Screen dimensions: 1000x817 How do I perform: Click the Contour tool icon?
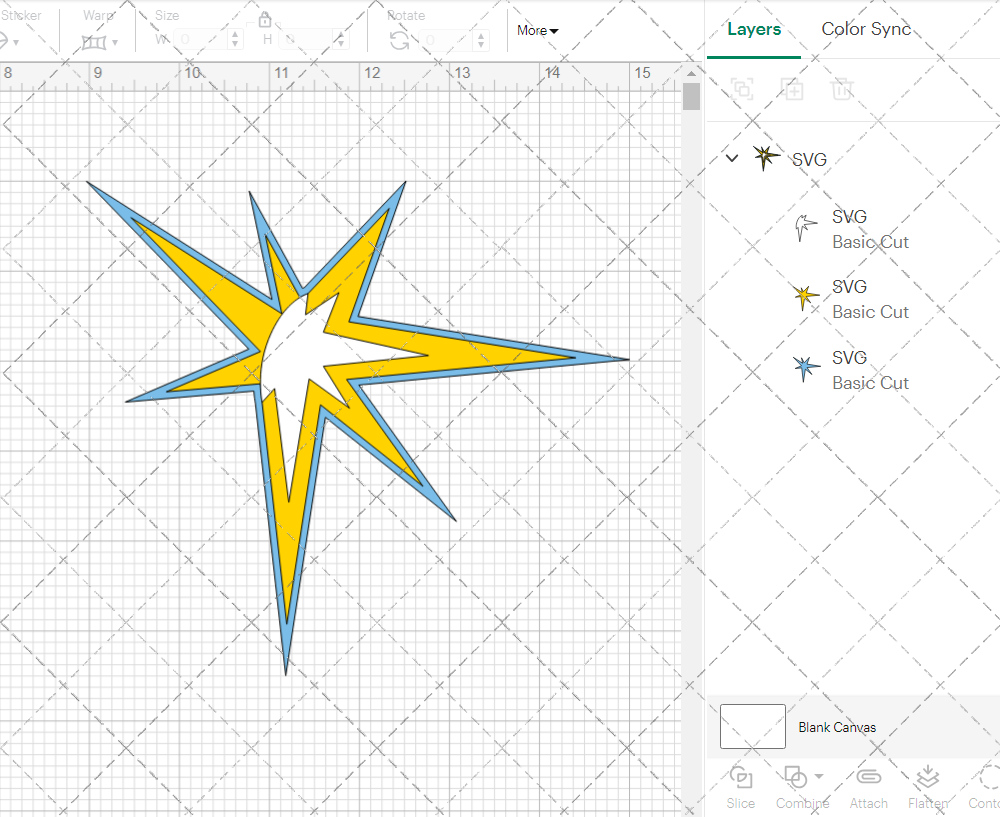(989, 778)
